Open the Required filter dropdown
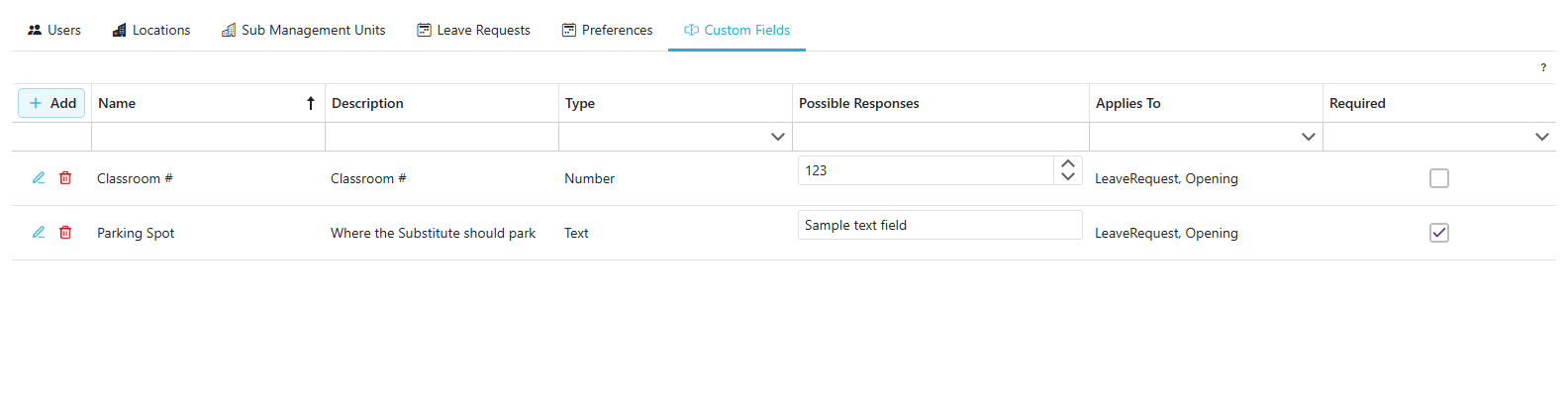The height and width of the screenshot is (414, 1568). coord(1541,137)
